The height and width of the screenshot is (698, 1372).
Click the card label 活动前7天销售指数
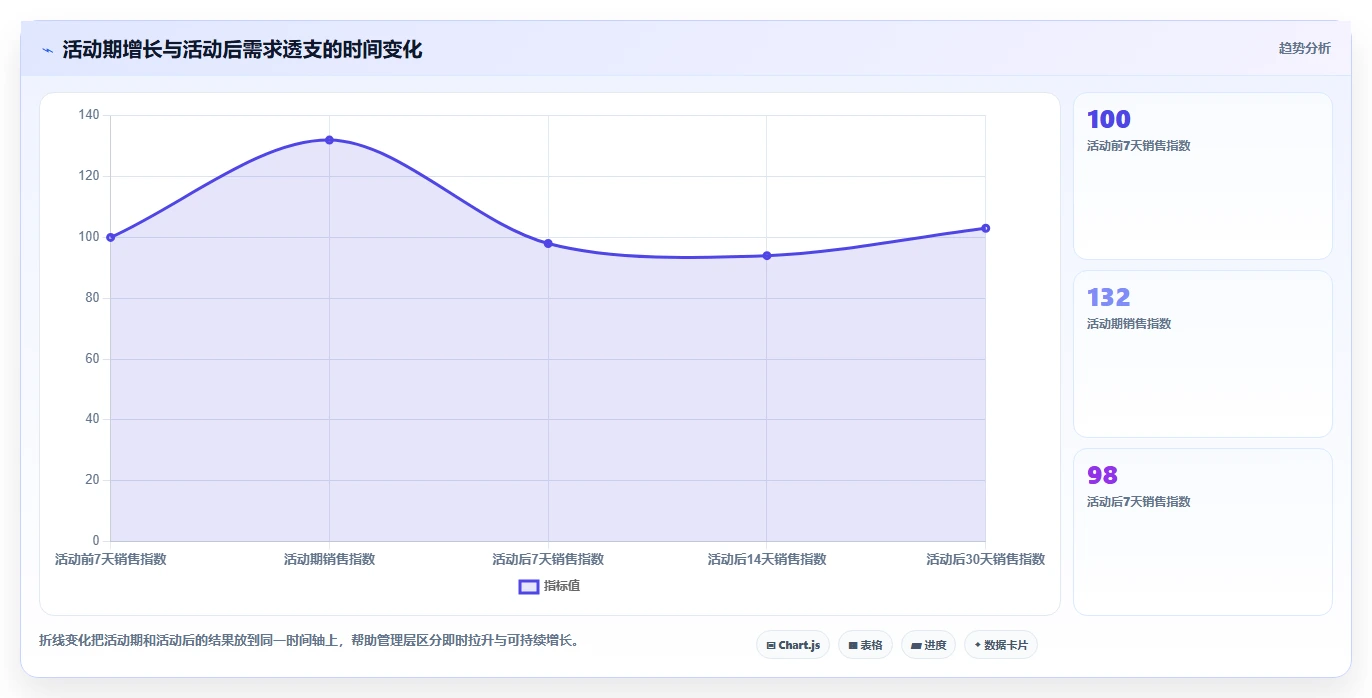click(1138, 146)
